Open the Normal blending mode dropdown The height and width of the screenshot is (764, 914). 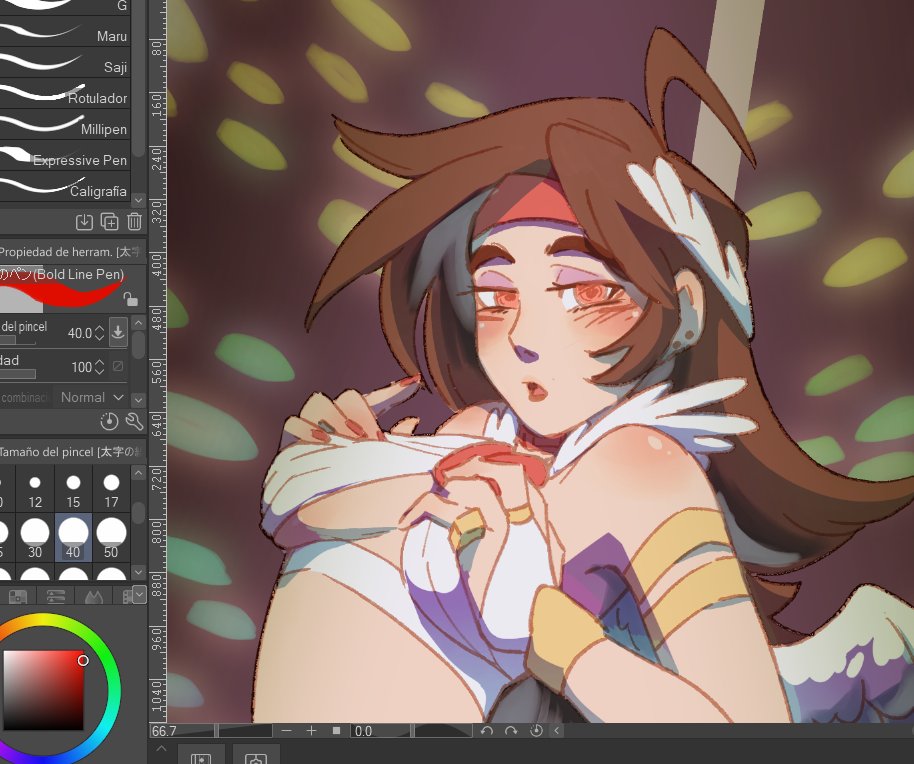[92, 397]
